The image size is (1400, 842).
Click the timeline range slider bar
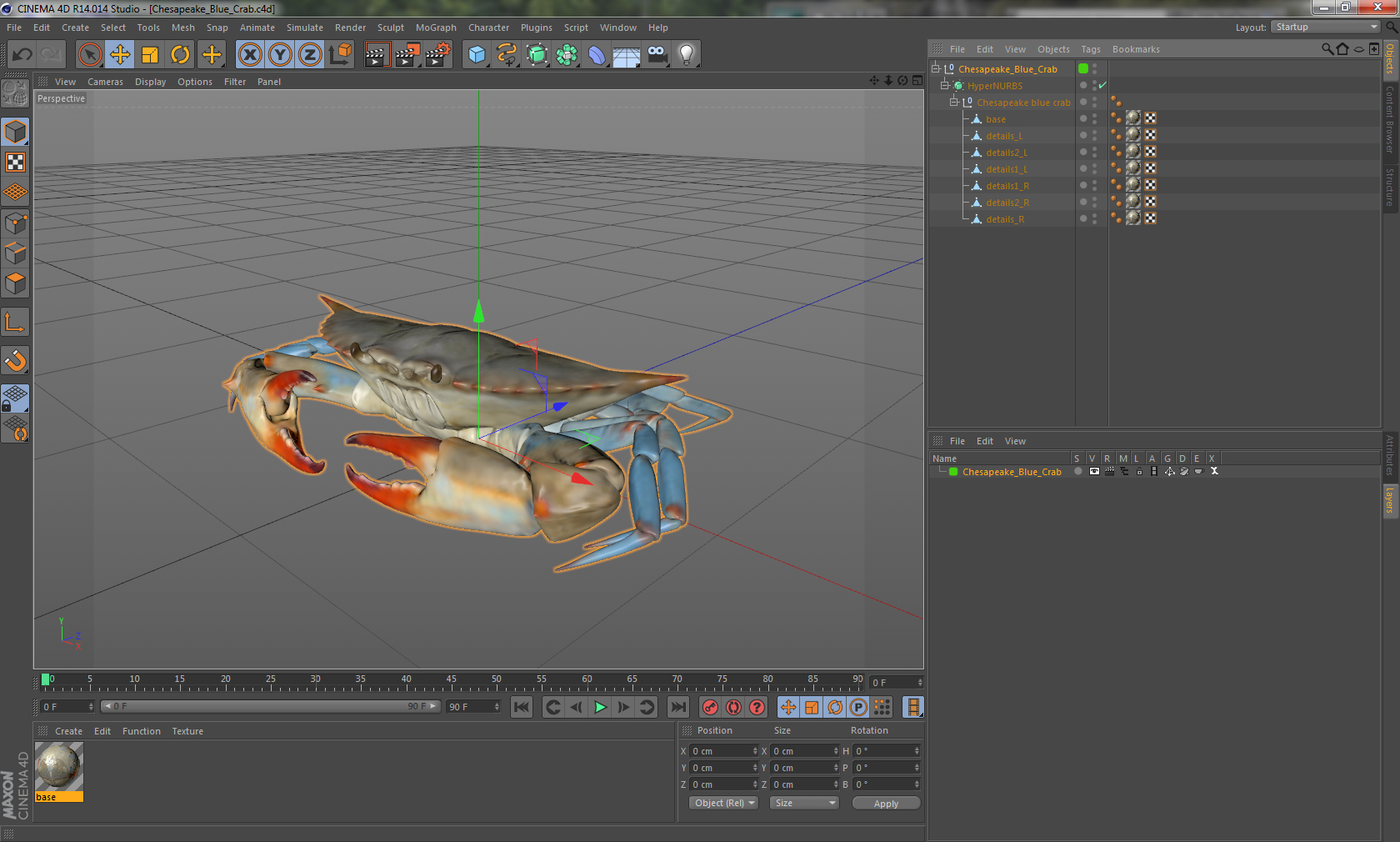pyautogui.click(x=270, y=706)
